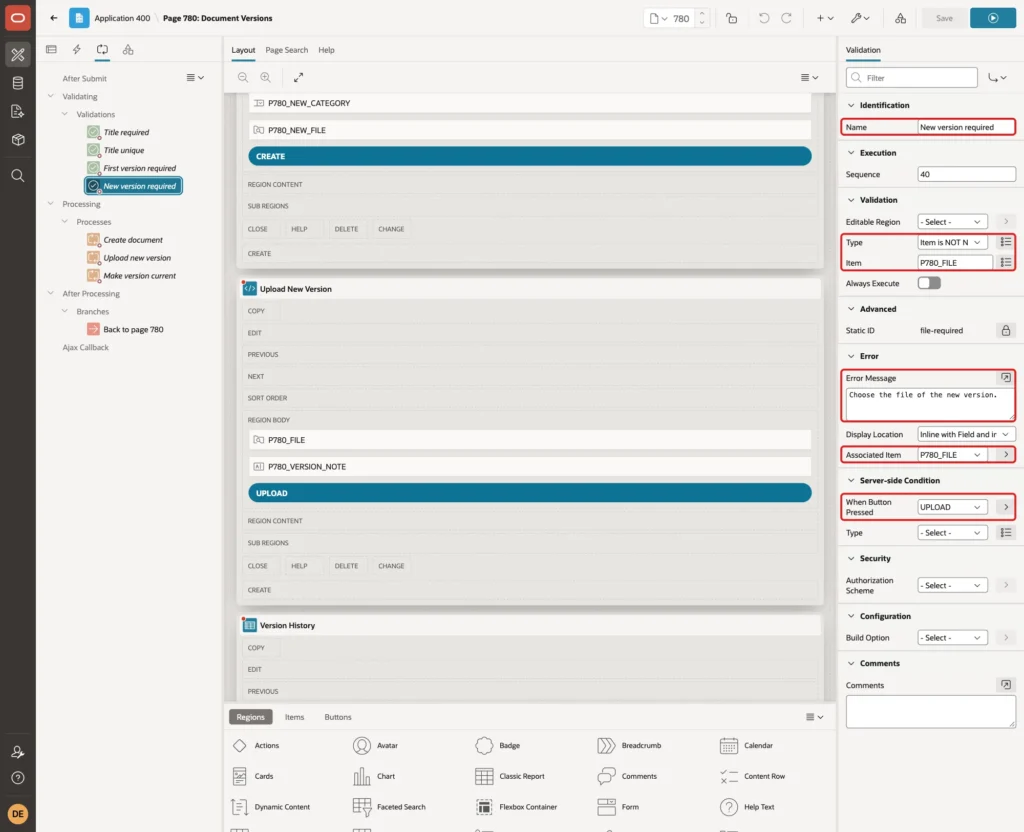Open the administration user icon
Image resolution: width=1024 pixels, height=832 pixels.
[x=18, y=752]
